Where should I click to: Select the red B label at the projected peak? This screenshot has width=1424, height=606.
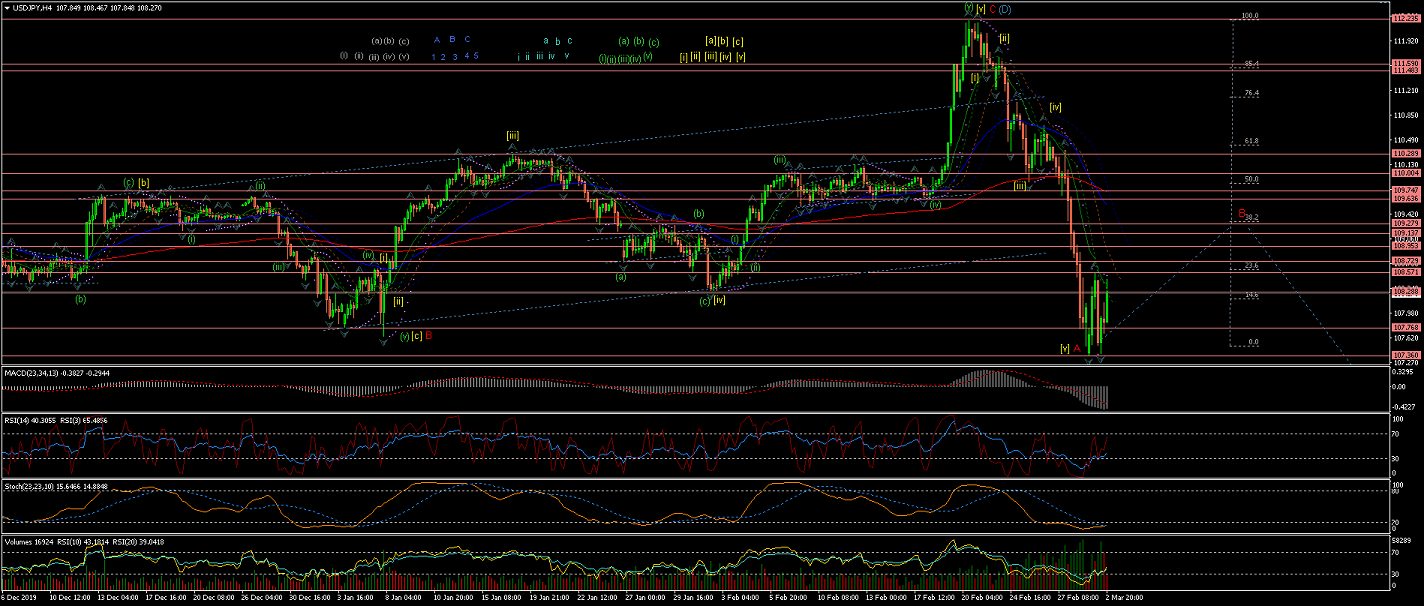[1241, 214]
